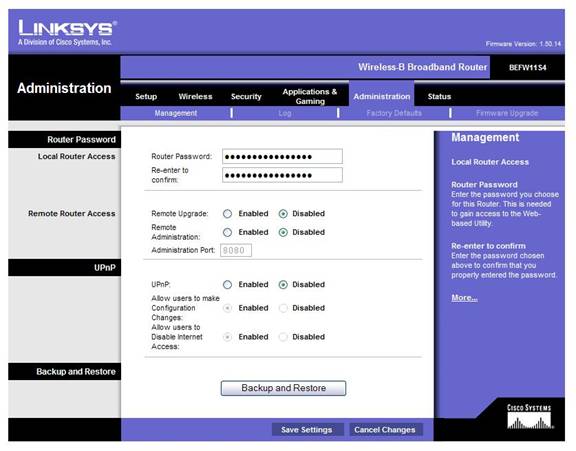This screenshot has height=451, width=576.
Task: Click the Backup and Restore section header
Action: click(76, 372)
